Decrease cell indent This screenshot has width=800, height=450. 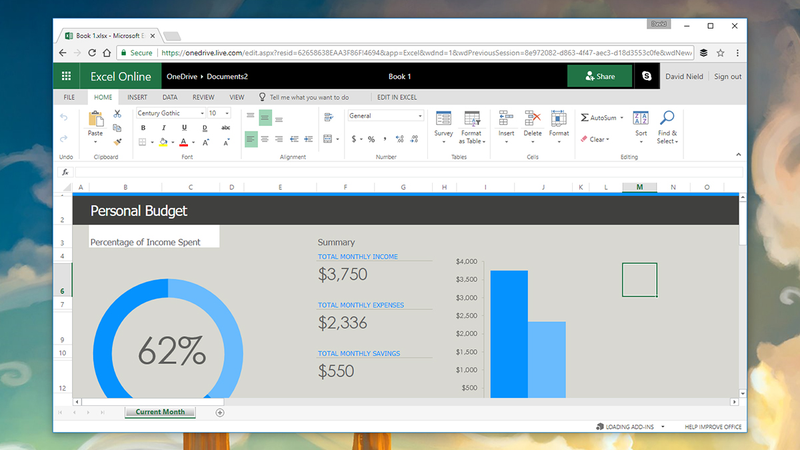[294, 139]
